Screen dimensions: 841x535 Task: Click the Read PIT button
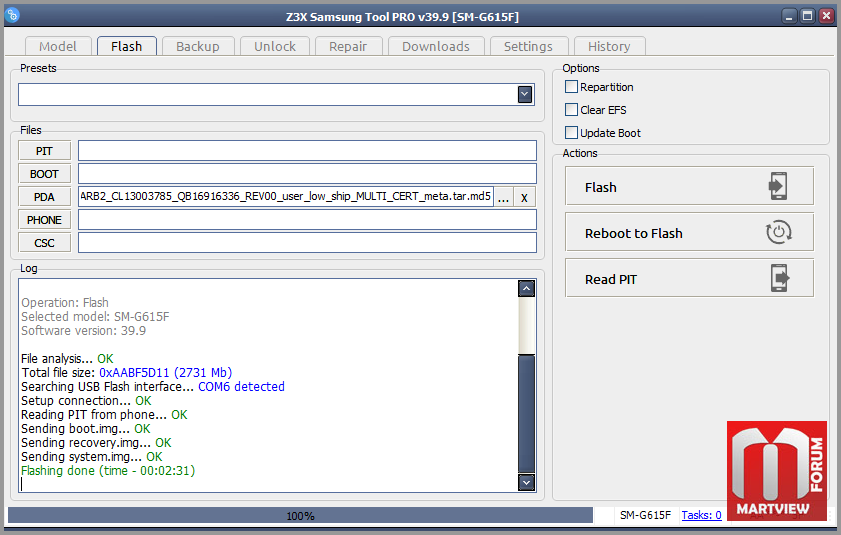[689, 279]
